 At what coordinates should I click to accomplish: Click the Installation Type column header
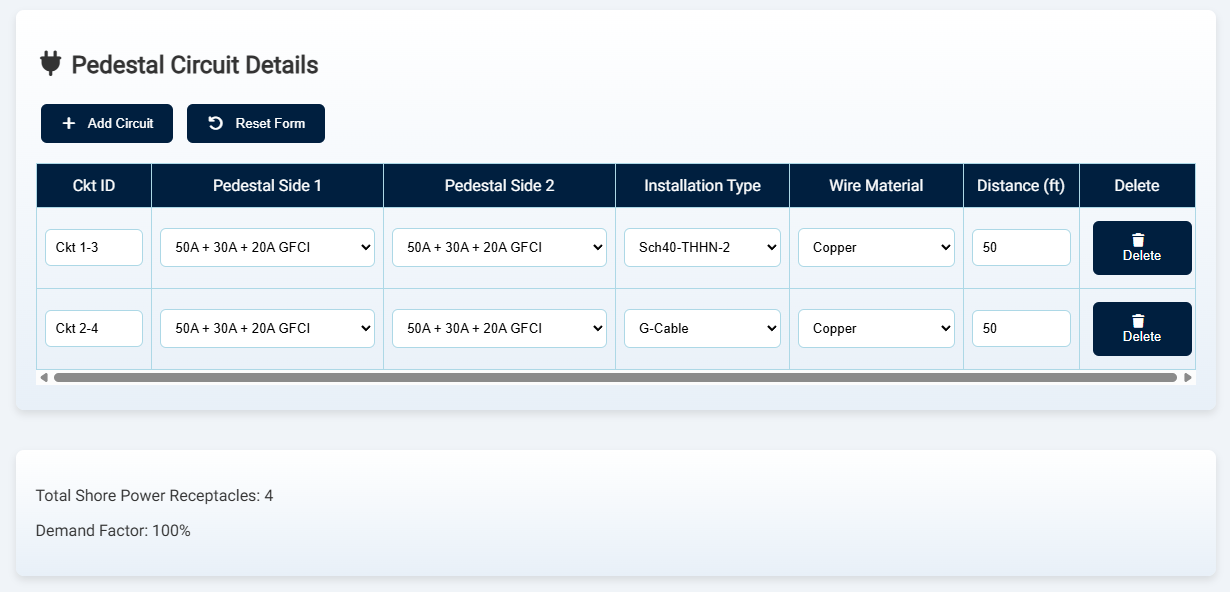tap(702, 186)
